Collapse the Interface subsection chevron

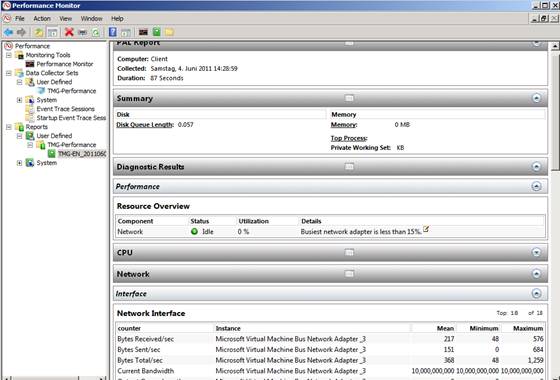[536, 294]
